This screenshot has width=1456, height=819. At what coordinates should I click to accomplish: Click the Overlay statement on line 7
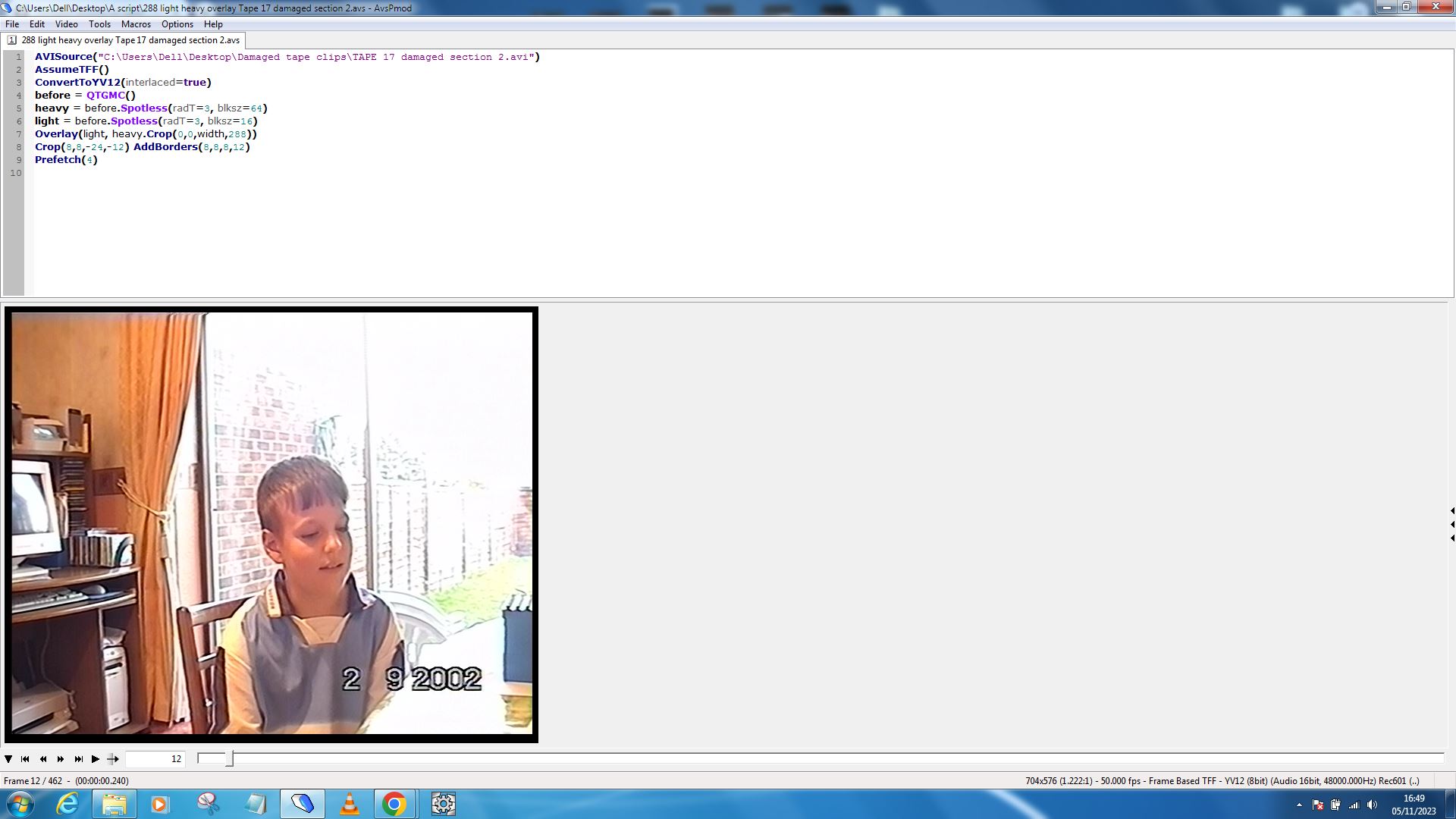146,134
